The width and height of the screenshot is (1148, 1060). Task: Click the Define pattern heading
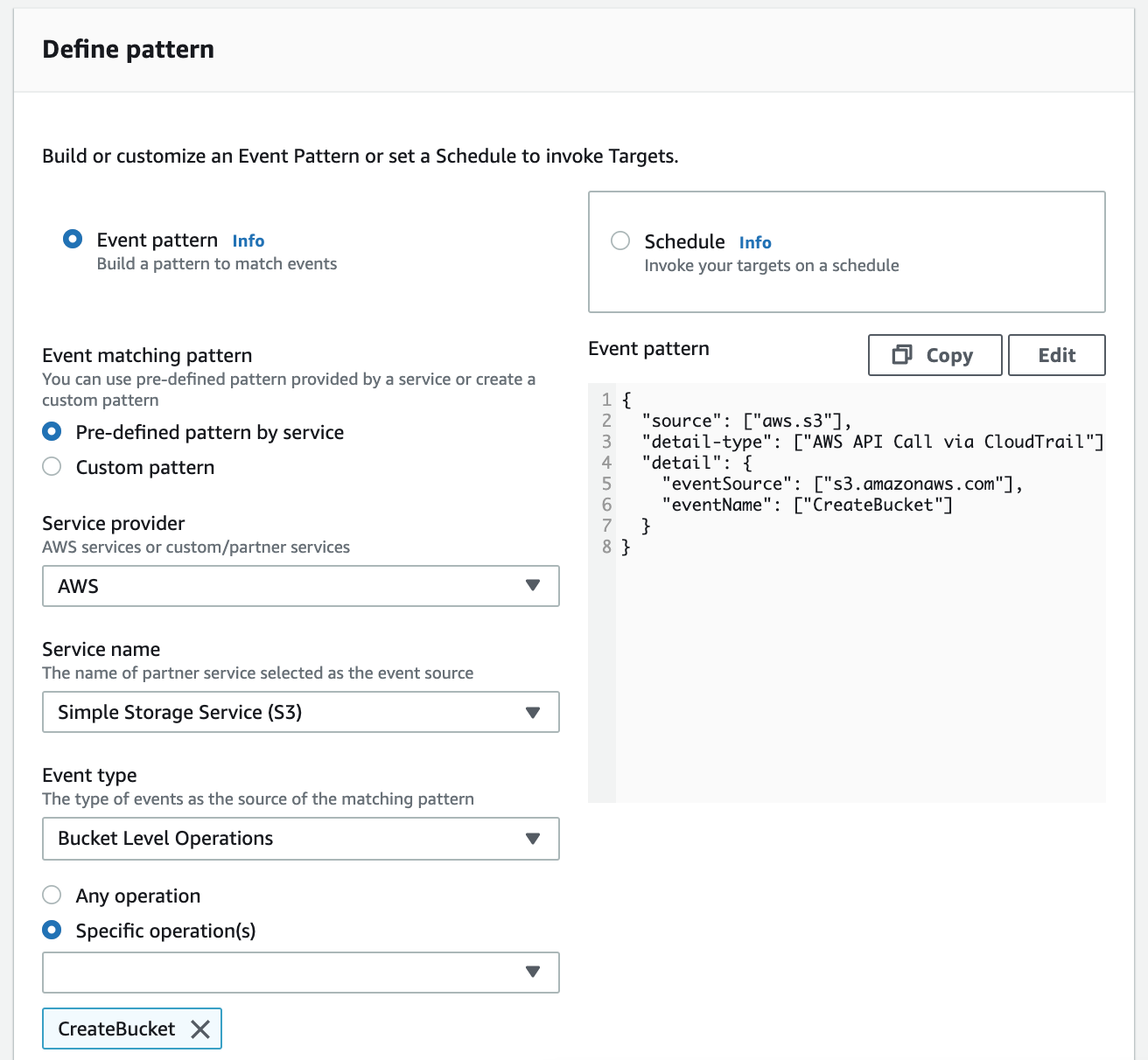coord(129,49)
